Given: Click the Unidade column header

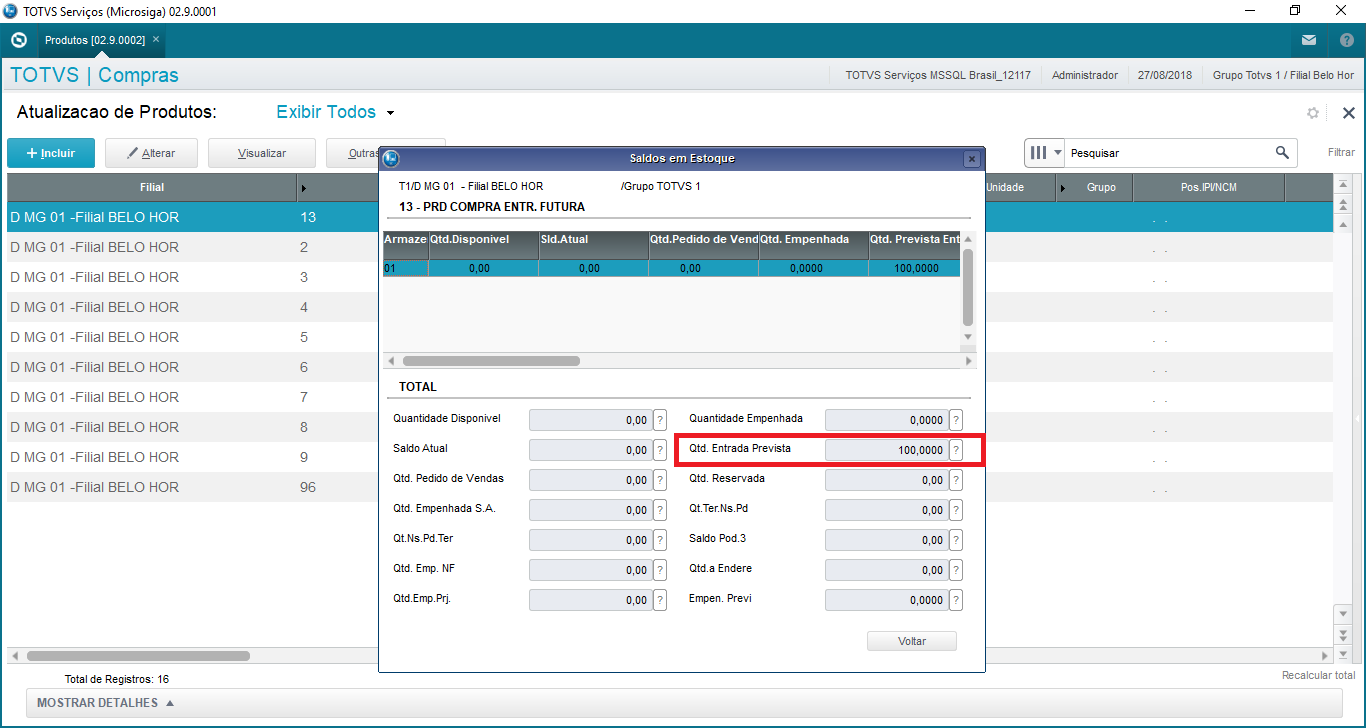Looking at the screenshot, I should click(x=1004, y=188).
